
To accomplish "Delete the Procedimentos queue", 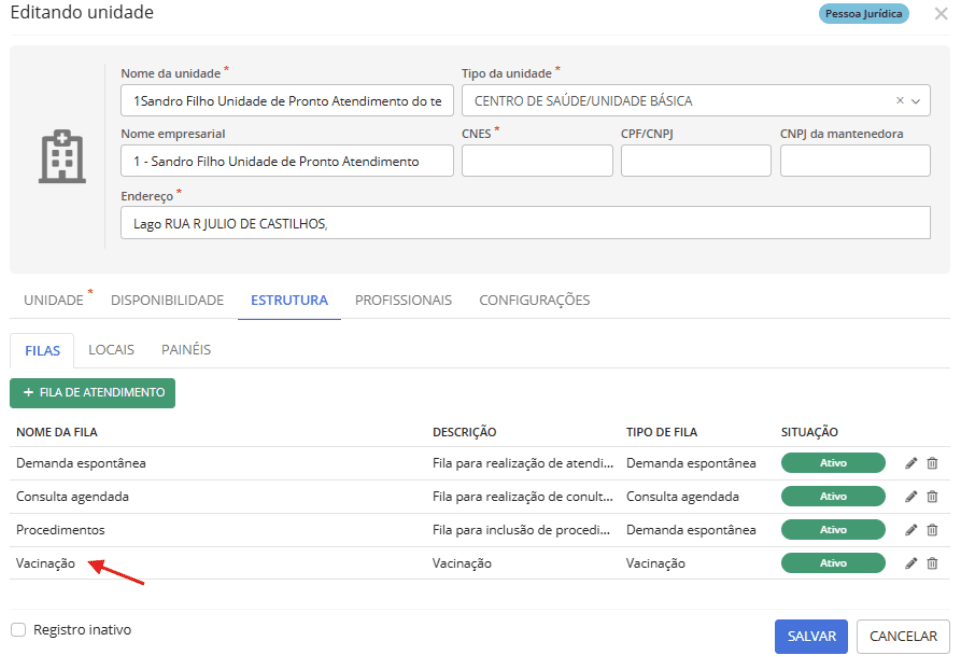I will (932, 530).
